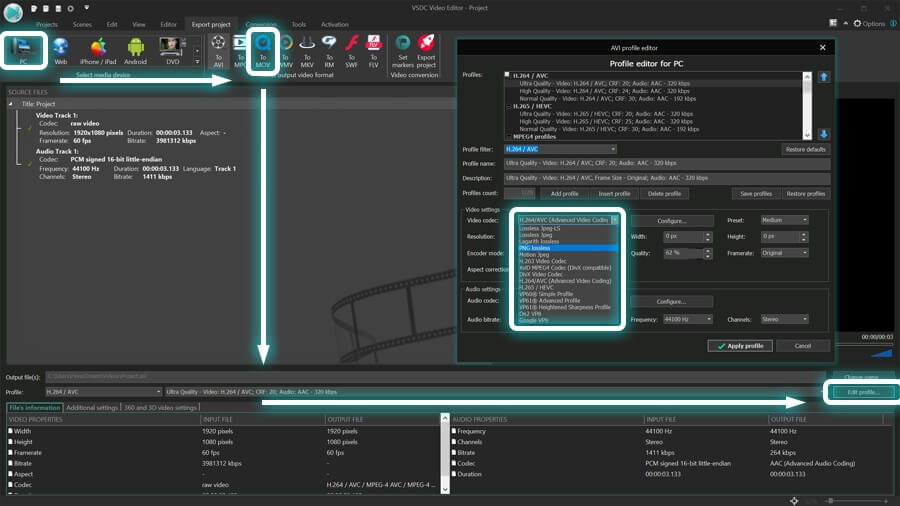
Task: Set output format To MKV
Action: click(307, 51)
